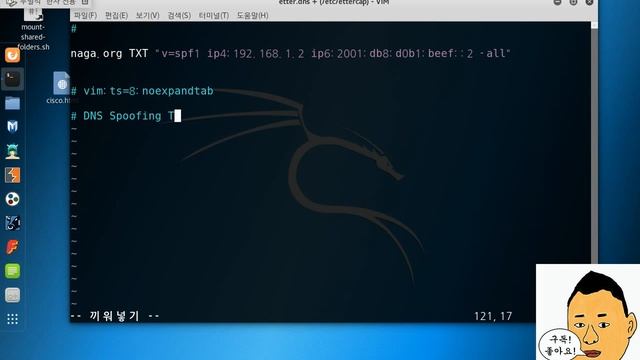Launch the Maltego M dock icon
This screenshot has height=360, width=640.
click(12, 127)
